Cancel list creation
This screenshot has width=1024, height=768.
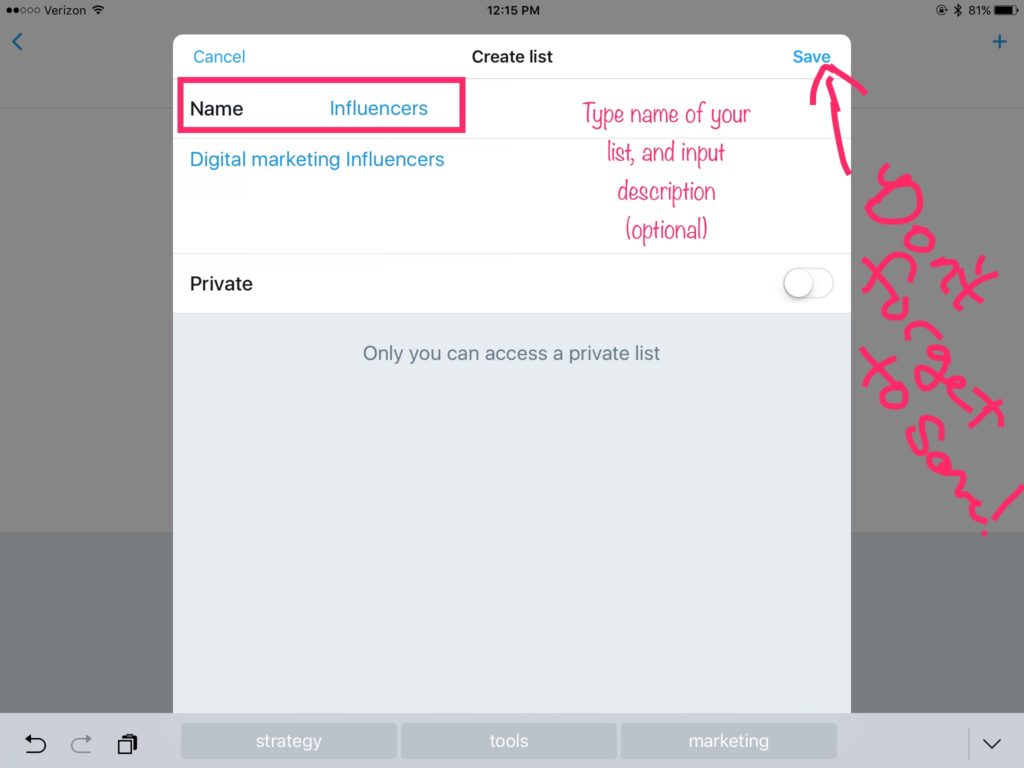(x=219, y=57)
